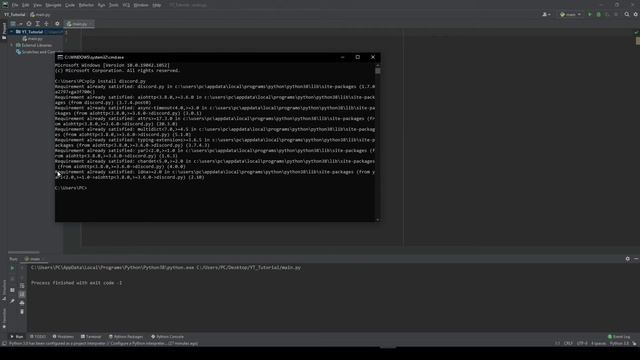
Task: Open the Help menu
Action: 156,5
